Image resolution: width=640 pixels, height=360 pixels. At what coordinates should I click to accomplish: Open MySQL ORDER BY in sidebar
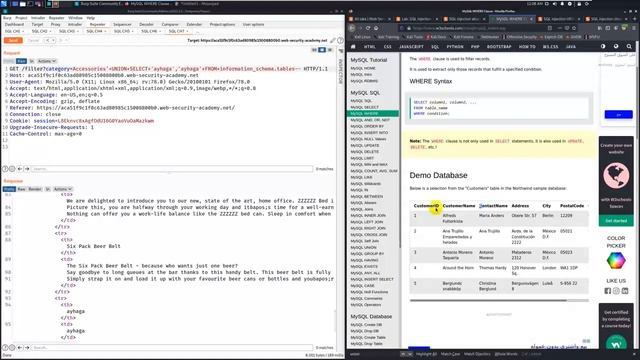tap(367, 126)
